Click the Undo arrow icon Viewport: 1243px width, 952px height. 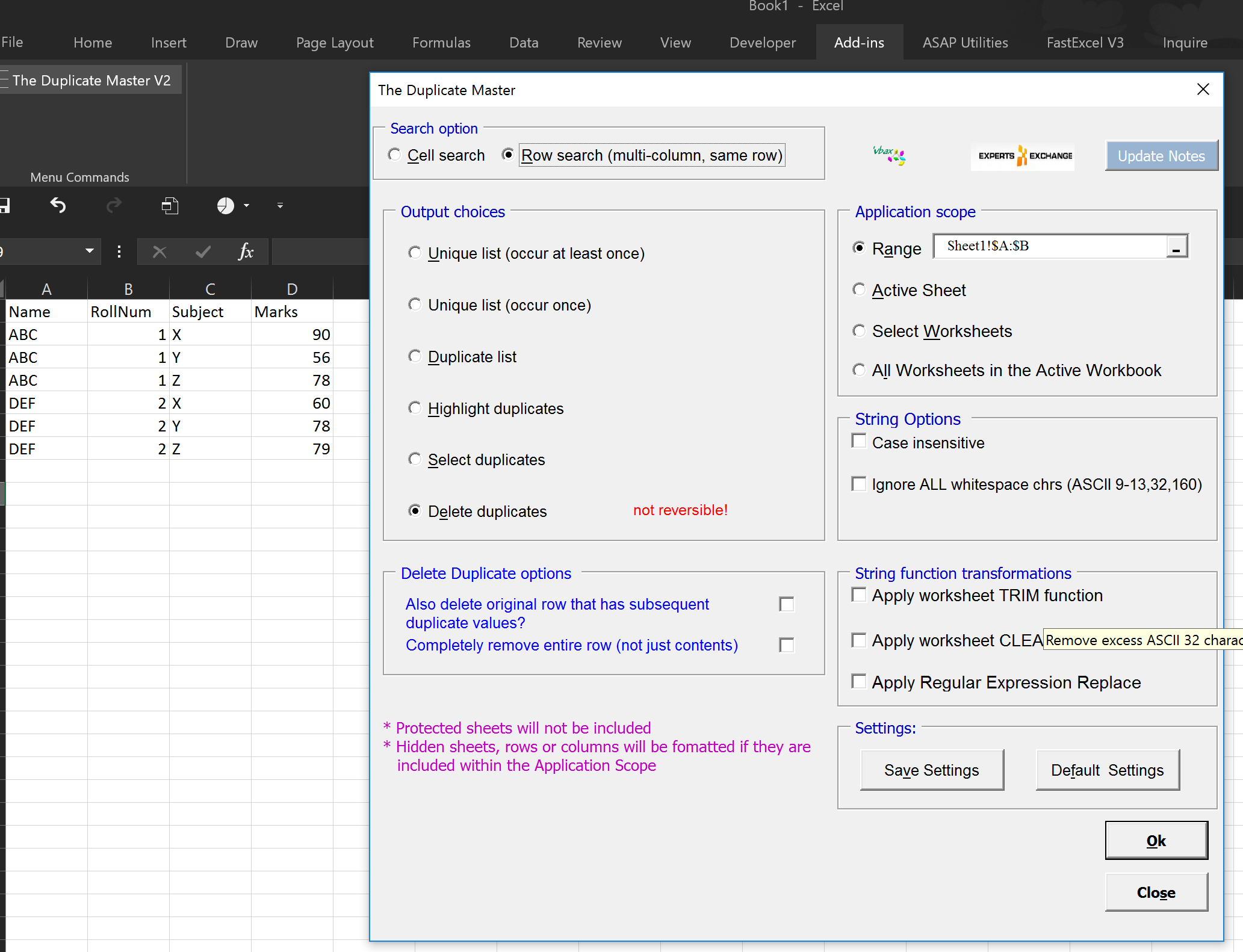(x=58, y=206)
